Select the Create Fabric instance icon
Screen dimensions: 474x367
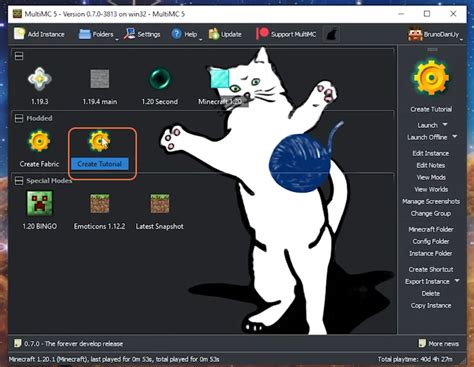[40, 141]
